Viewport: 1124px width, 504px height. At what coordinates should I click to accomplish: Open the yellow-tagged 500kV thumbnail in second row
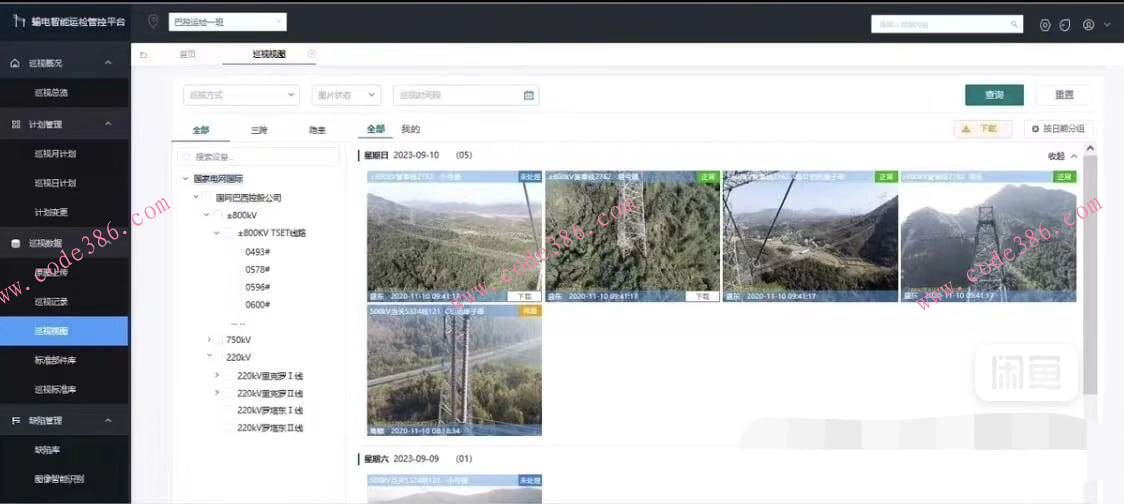tap(454, 370)
